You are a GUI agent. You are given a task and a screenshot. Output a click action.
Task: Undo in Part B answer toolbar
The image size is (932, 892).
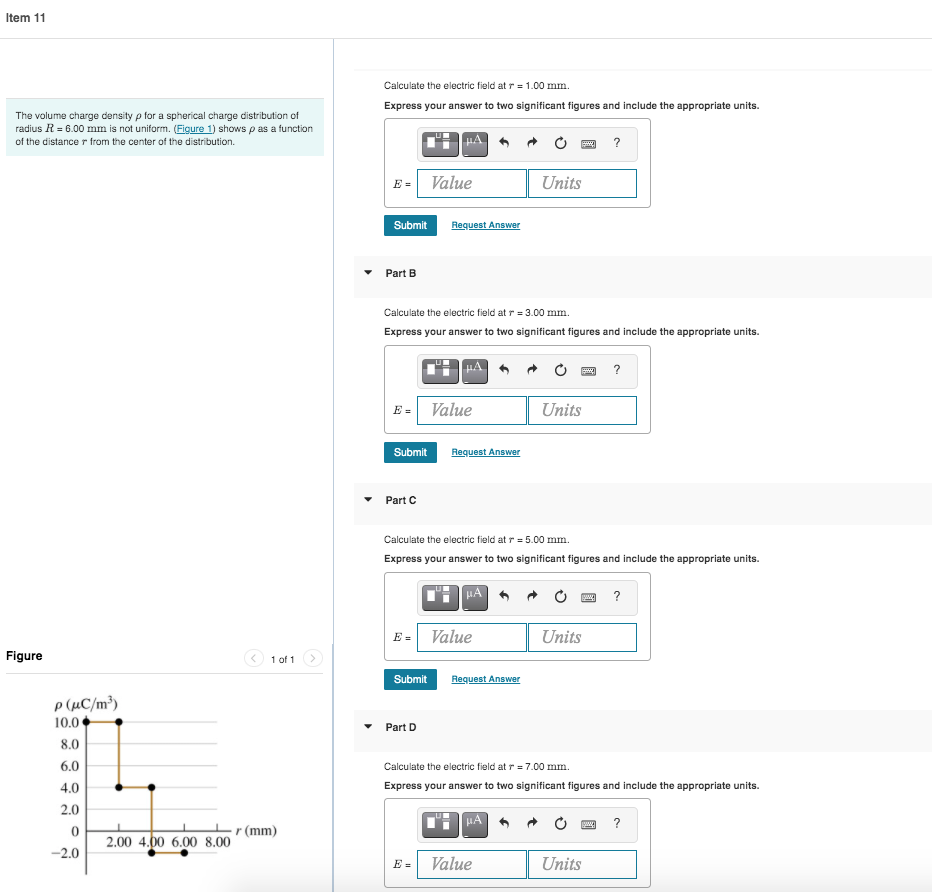504,370
